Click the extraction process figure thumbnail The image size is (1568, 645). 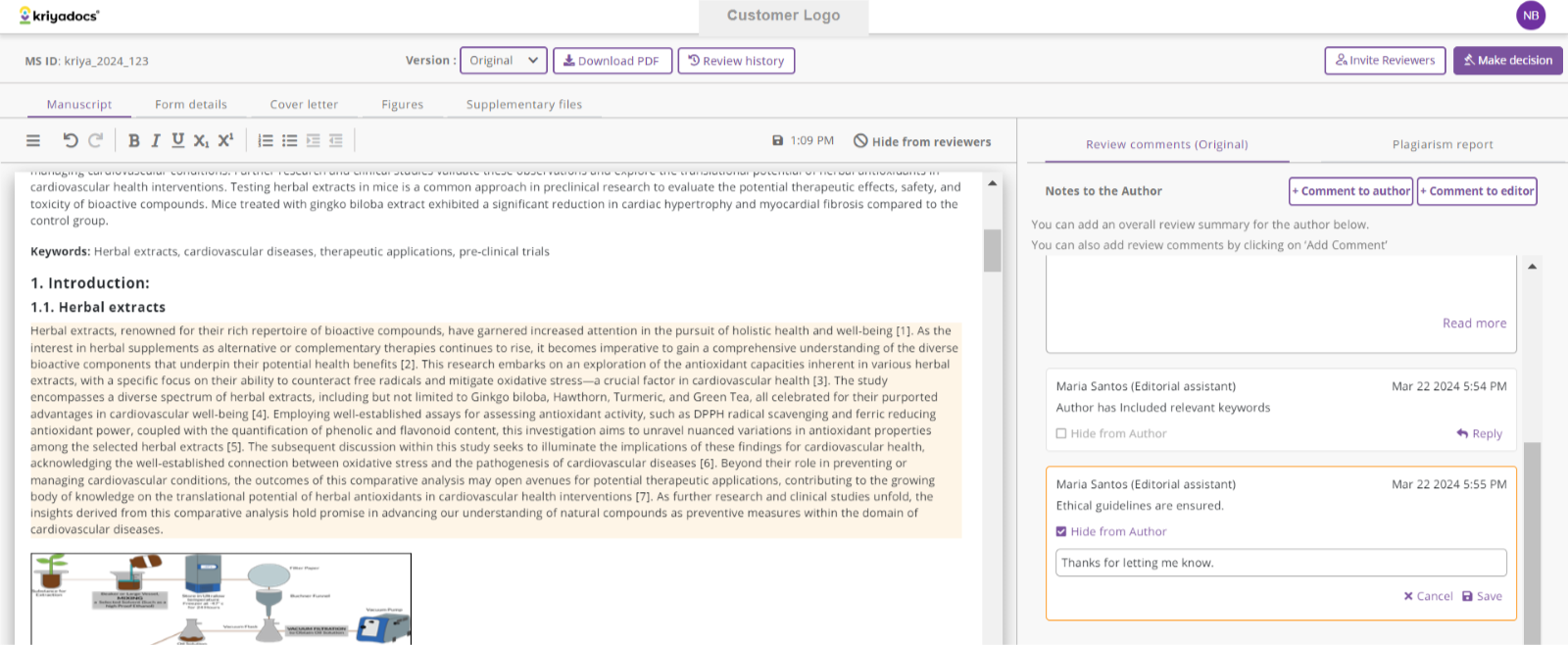[x=220, y=599]
